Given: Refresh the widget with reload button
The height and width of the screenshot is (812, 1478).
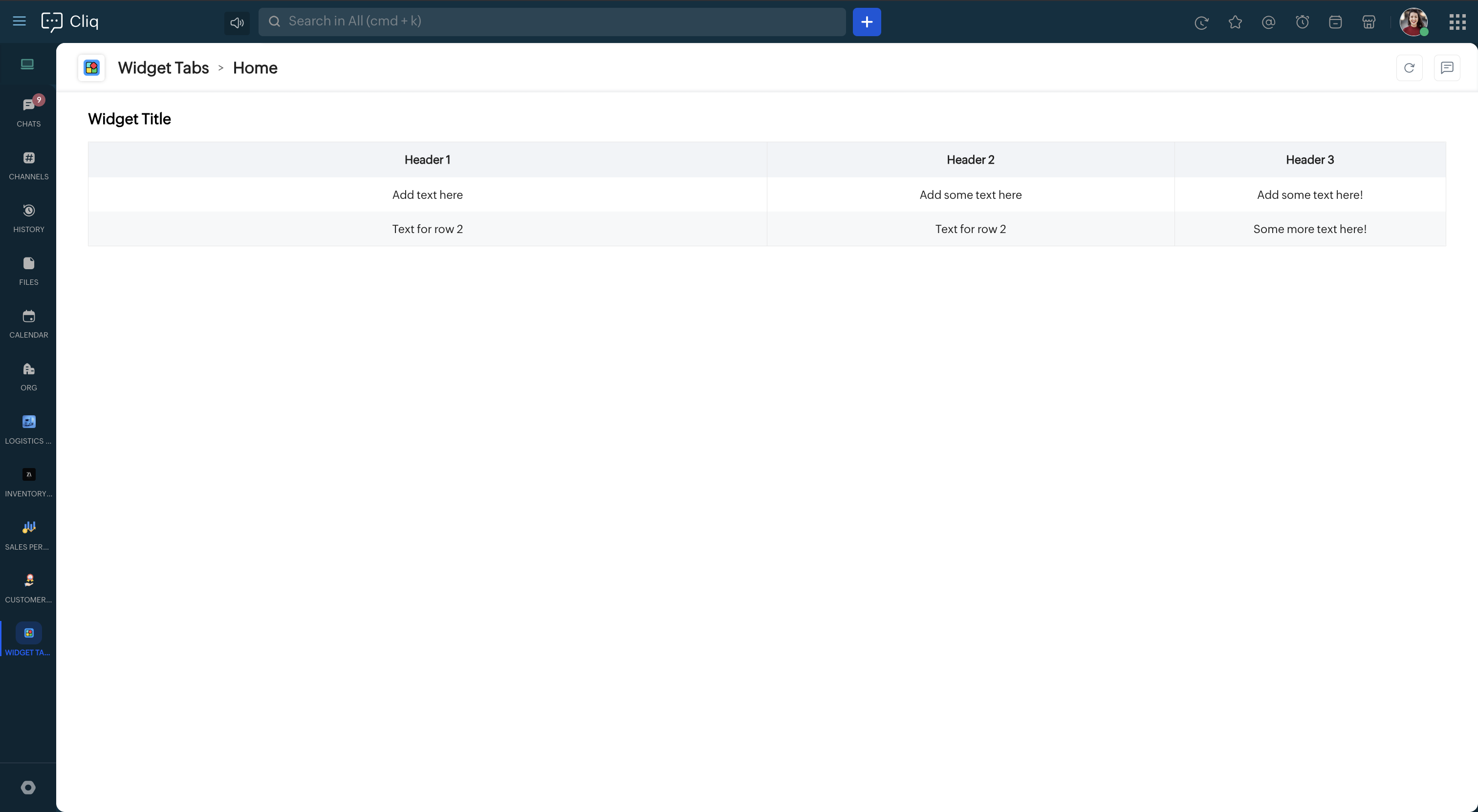Looking at the screenshot, I should pos(1409,67).
